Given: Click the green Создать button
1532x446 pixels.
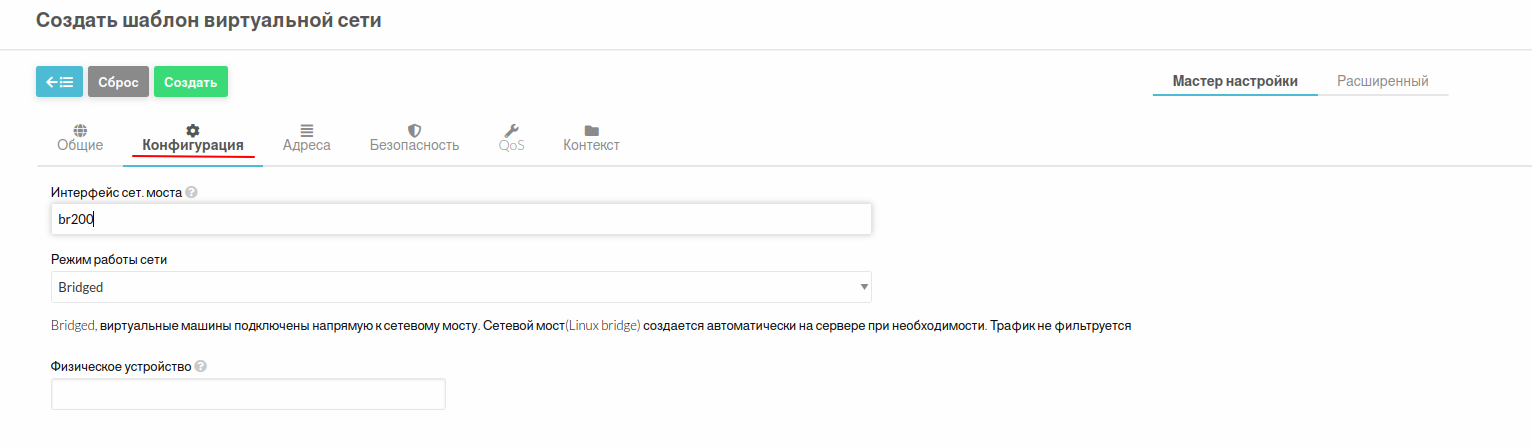Looking at the screenshot, I should [x=191, y=82].
